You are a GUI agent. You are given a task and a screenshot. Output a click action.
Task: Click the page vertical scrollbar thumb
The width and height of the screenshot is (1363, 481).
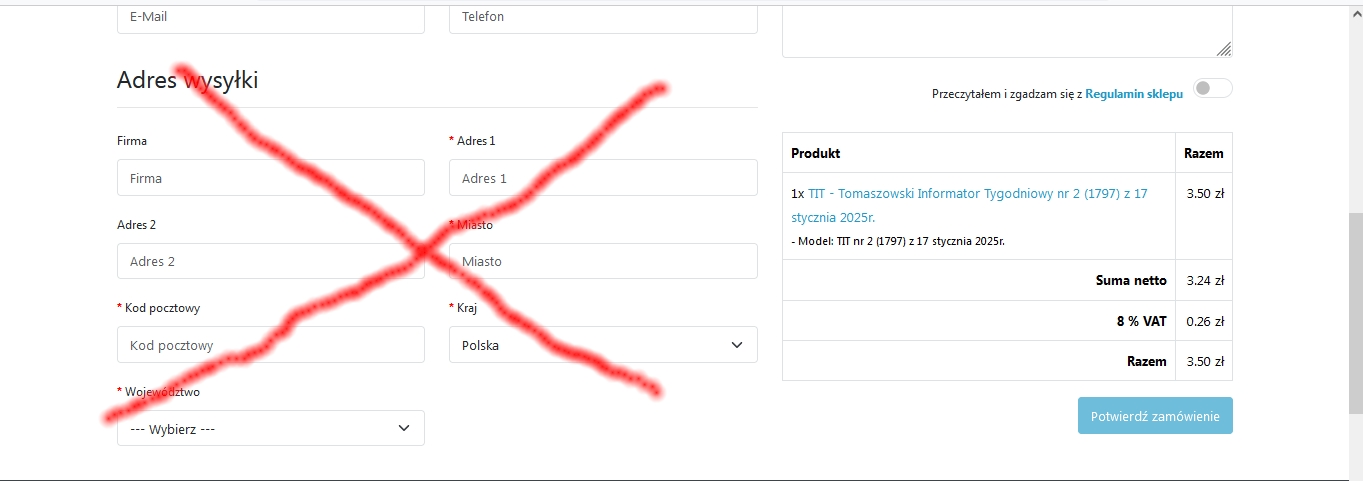click(1355, 312)
